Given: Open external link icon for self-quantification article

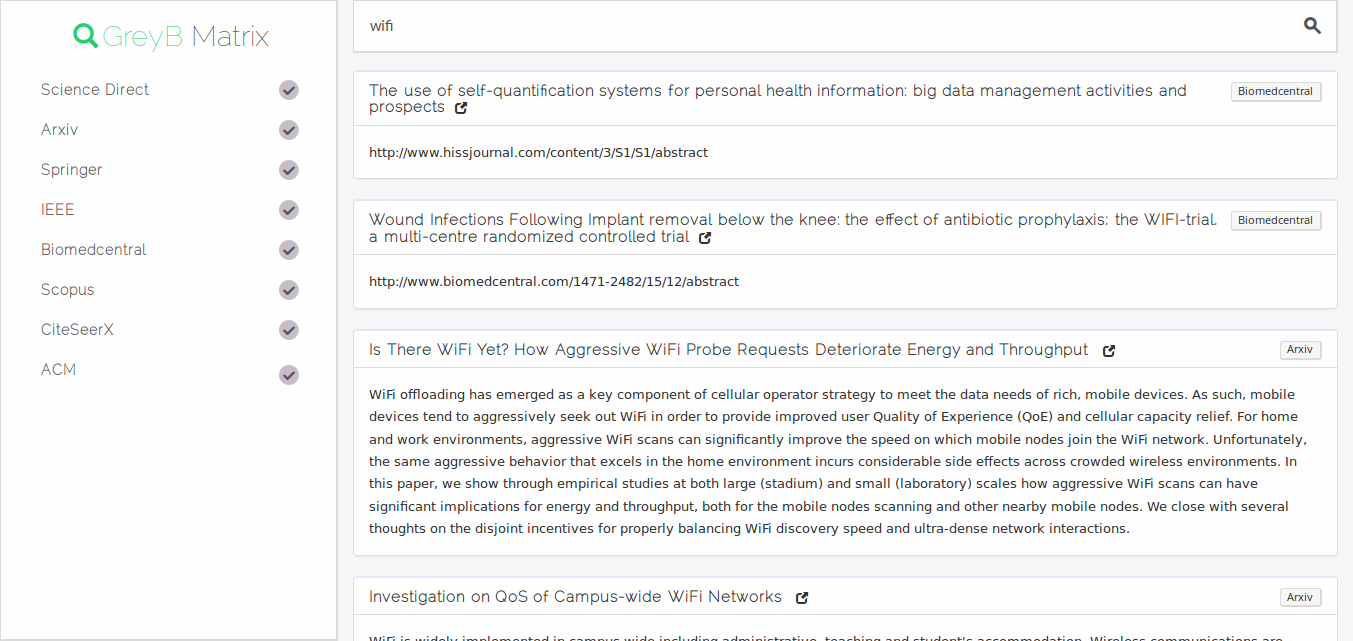Looking at the screenshot, I should [x=461, y=108].
